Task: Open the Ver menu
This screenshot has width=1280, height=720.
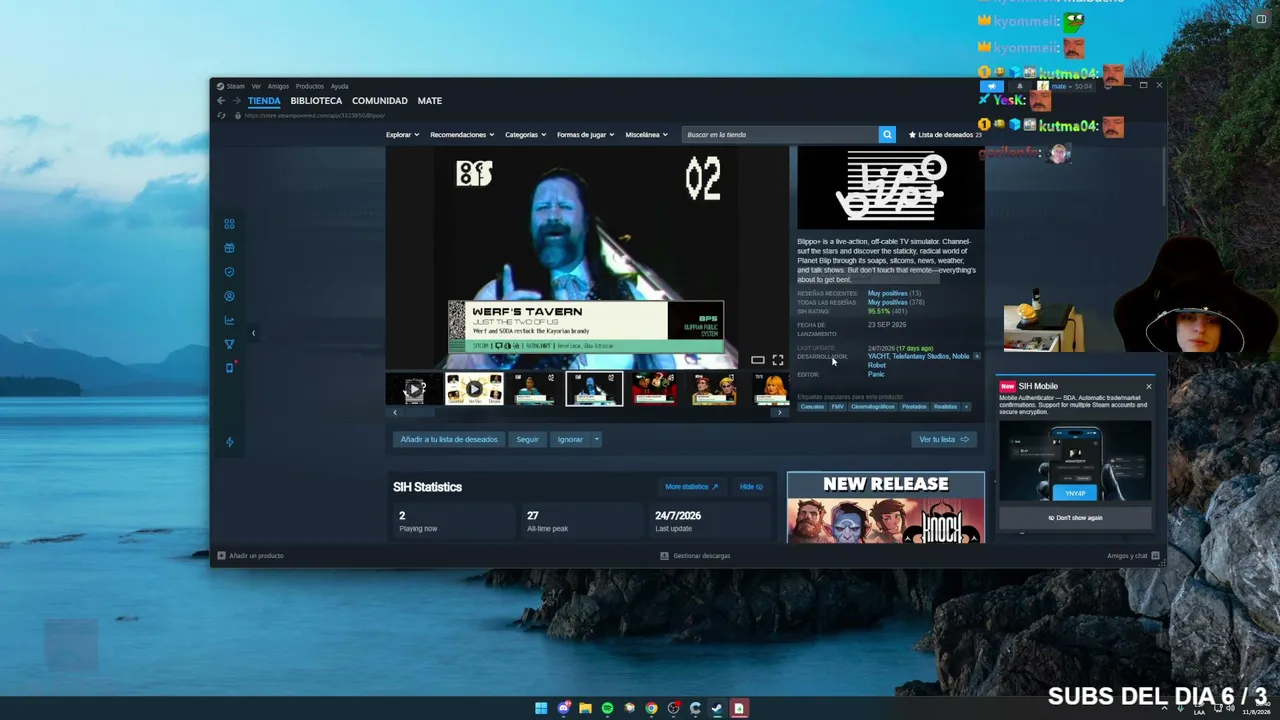Action: 256,86
